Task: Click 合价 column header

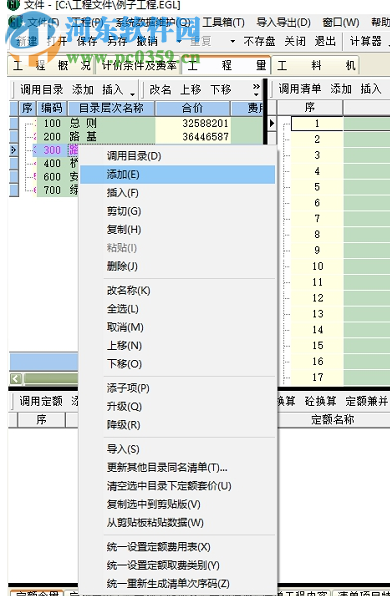Action: tap(192, 108)
